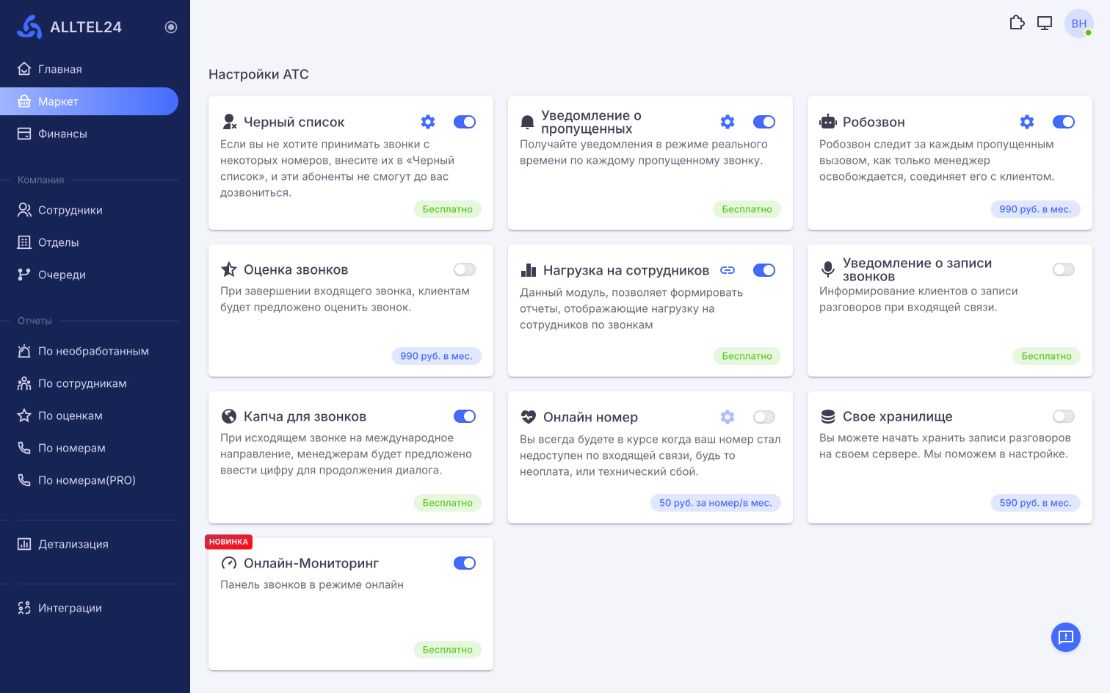Click link icon on Нагрузка на сотрудников
1110x693 pixels.
click(728, 270)
